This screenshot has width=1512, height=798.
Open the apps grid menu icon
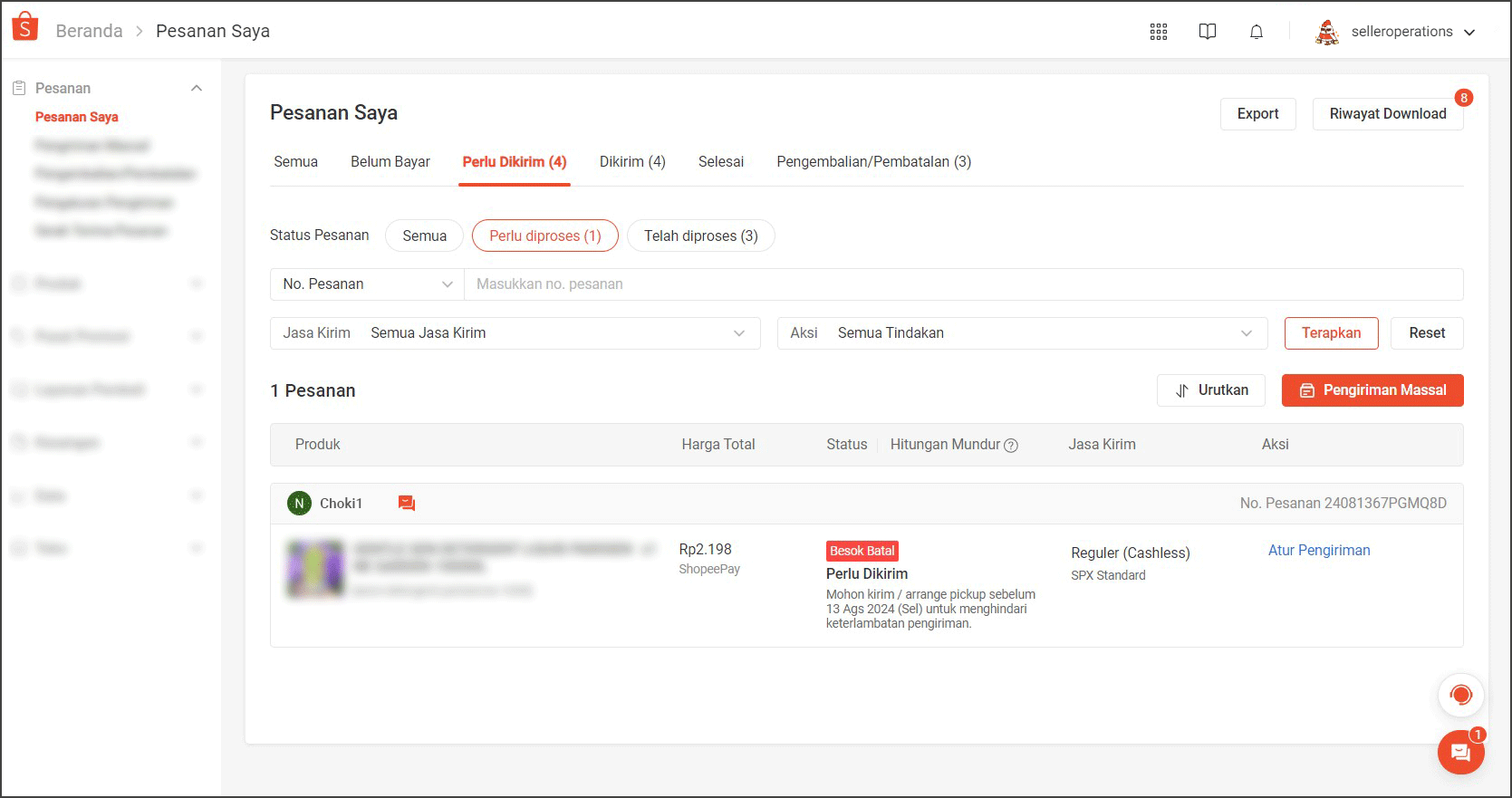pos(1159,32)
